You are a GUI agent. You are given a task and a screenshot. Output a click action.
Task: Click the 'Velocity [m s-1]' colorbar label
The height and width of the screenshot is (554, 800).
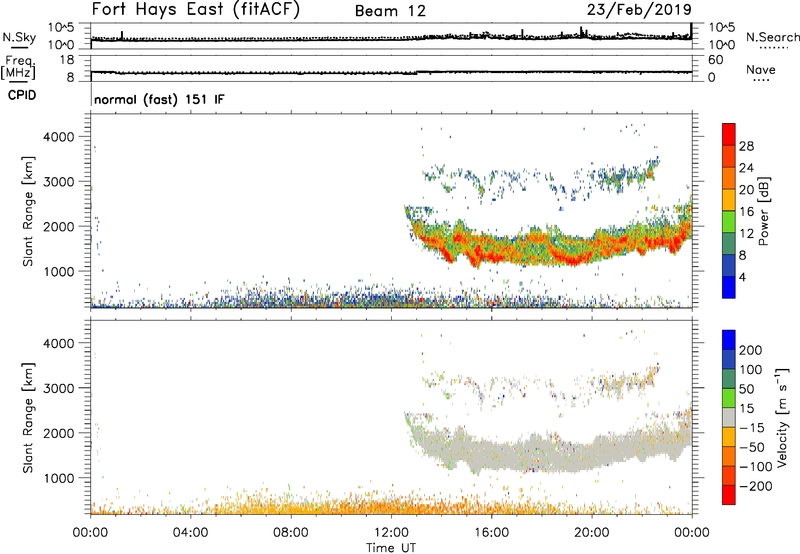[x=781, y=417]
